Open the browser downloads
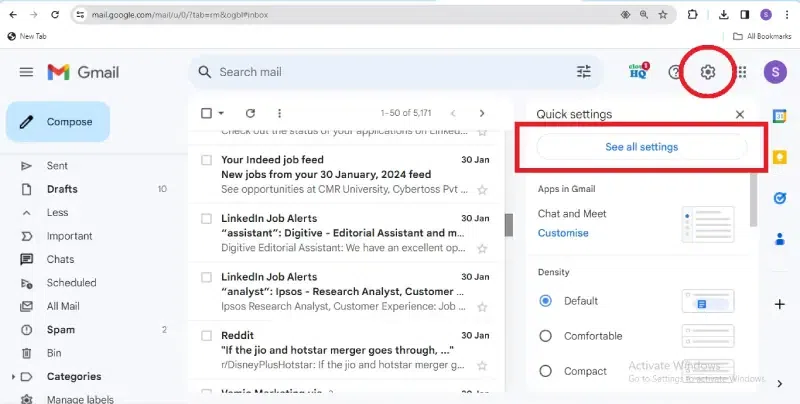The image size is (800, 404). coord(723,15)
